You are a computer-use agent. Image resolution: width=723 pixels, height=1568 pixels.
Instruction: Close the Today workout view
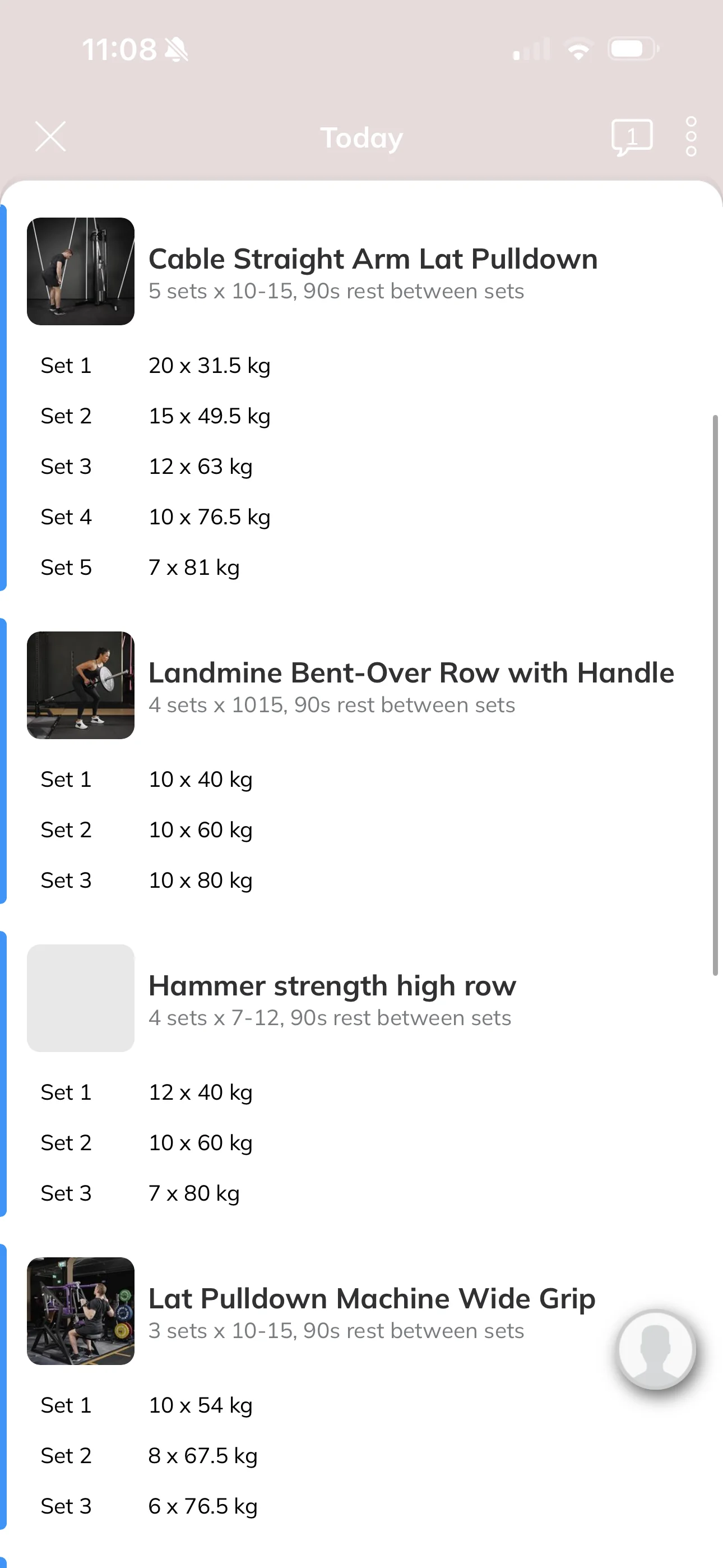[50, 136]
